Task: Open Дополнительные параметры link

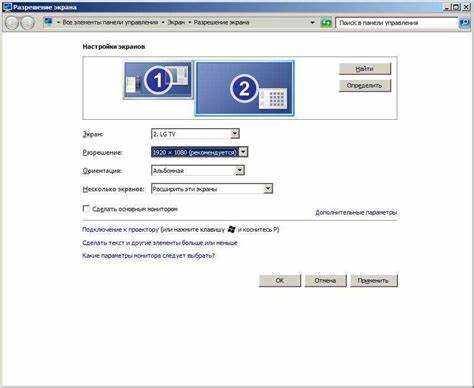Action: tap(356, 212)
